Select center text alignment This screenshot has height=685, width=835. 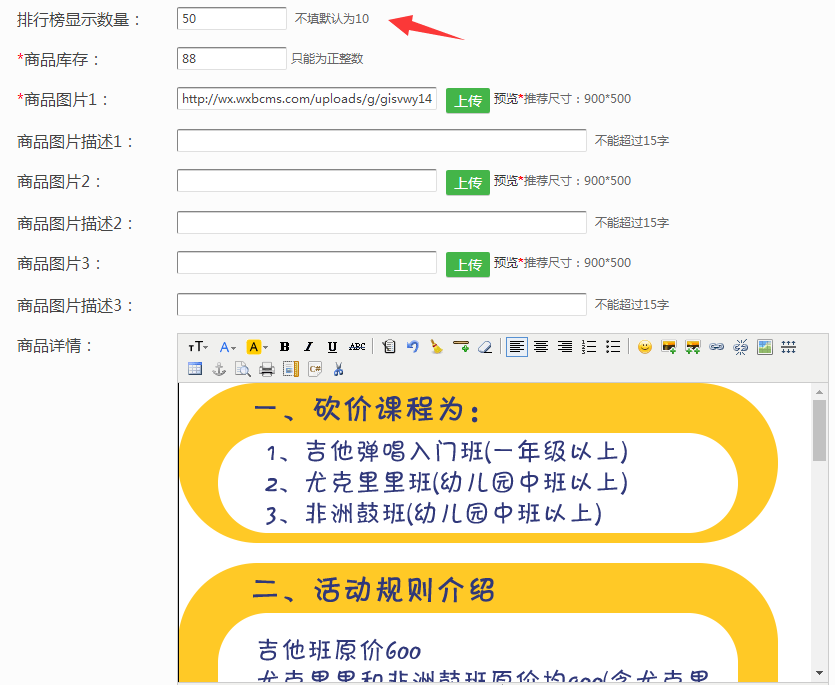click(x=541, y=347)
